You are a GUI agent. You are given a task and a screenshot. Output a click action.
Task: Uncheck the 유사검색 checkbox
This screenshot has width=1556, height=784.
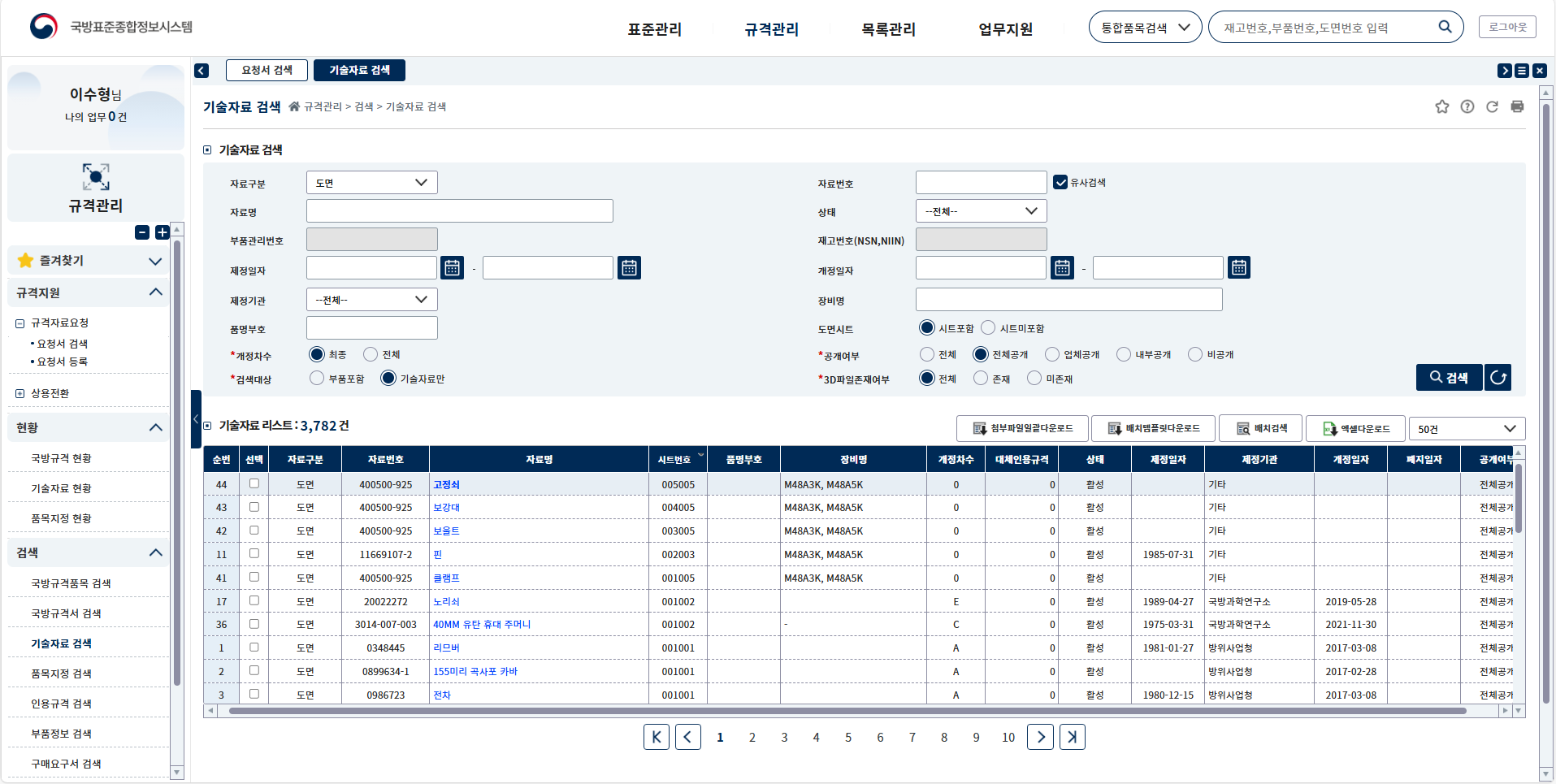1060,182
